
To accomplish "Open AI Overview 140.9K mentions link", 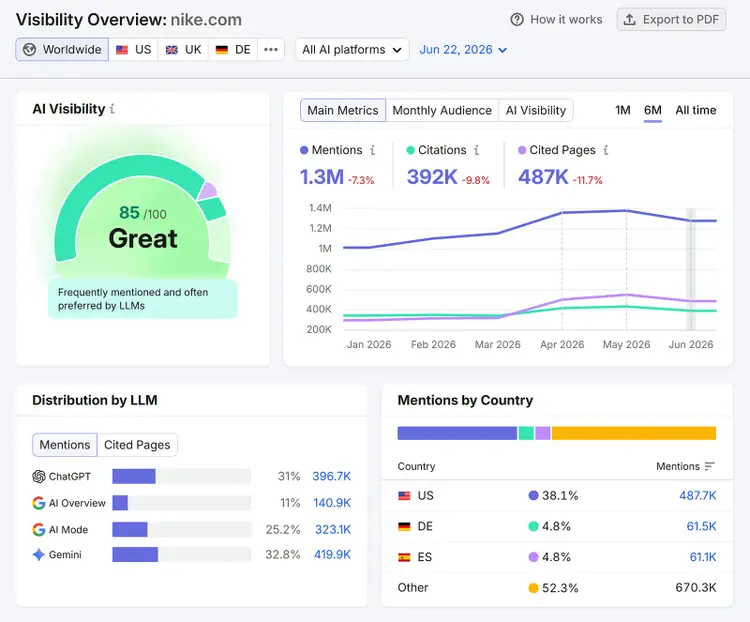I will 332,503.
